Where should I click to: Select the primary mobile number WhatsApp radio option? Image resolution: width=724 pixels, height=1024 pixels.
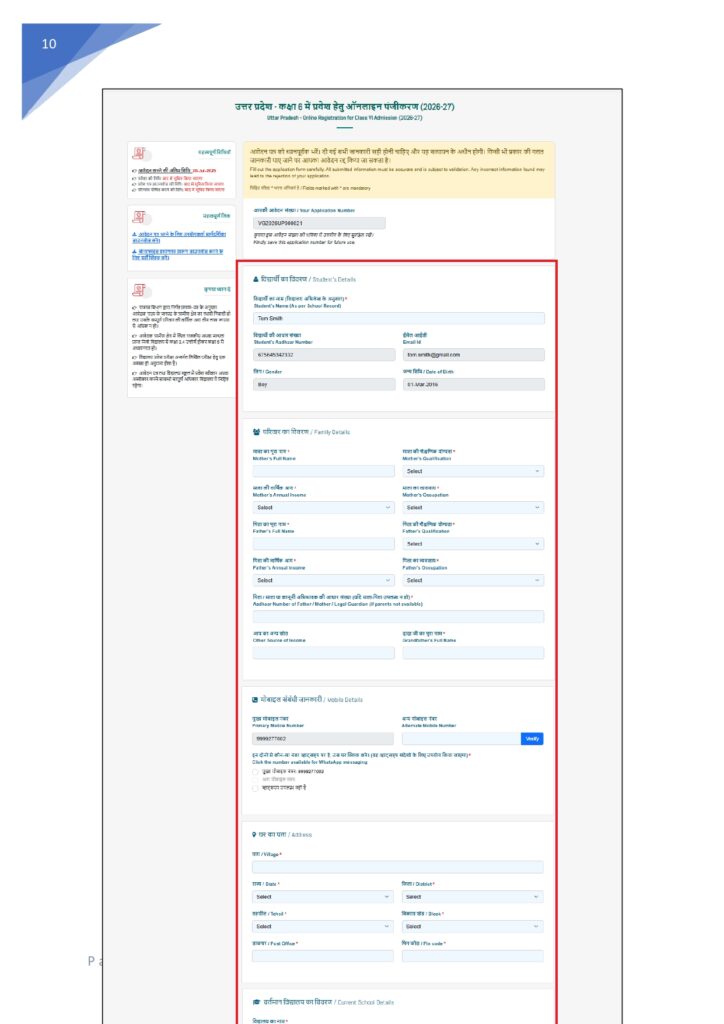[x=255, y=771]
